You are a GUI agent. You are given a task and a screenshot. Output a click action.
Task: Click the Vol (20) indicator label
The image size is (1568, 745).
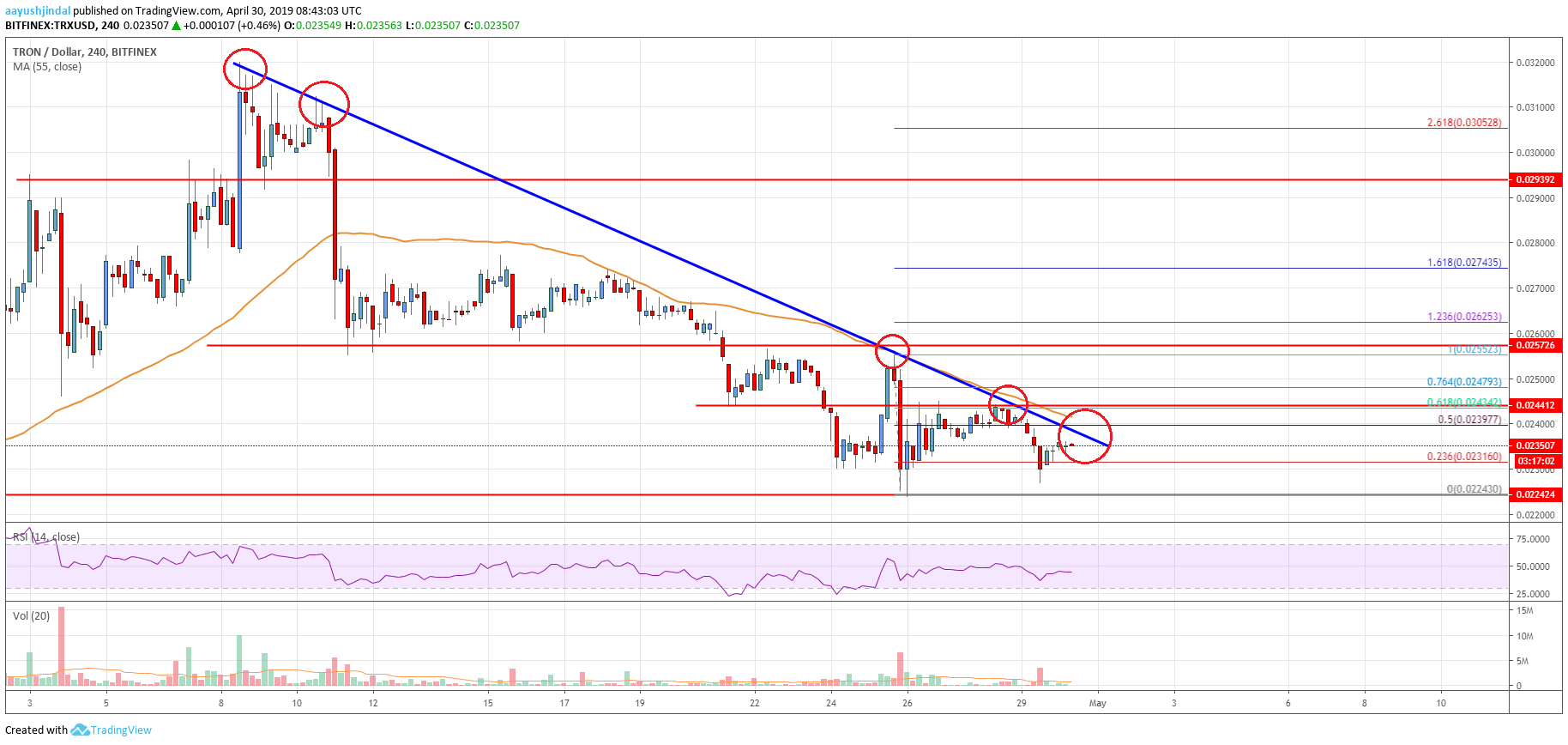[31, 616]
